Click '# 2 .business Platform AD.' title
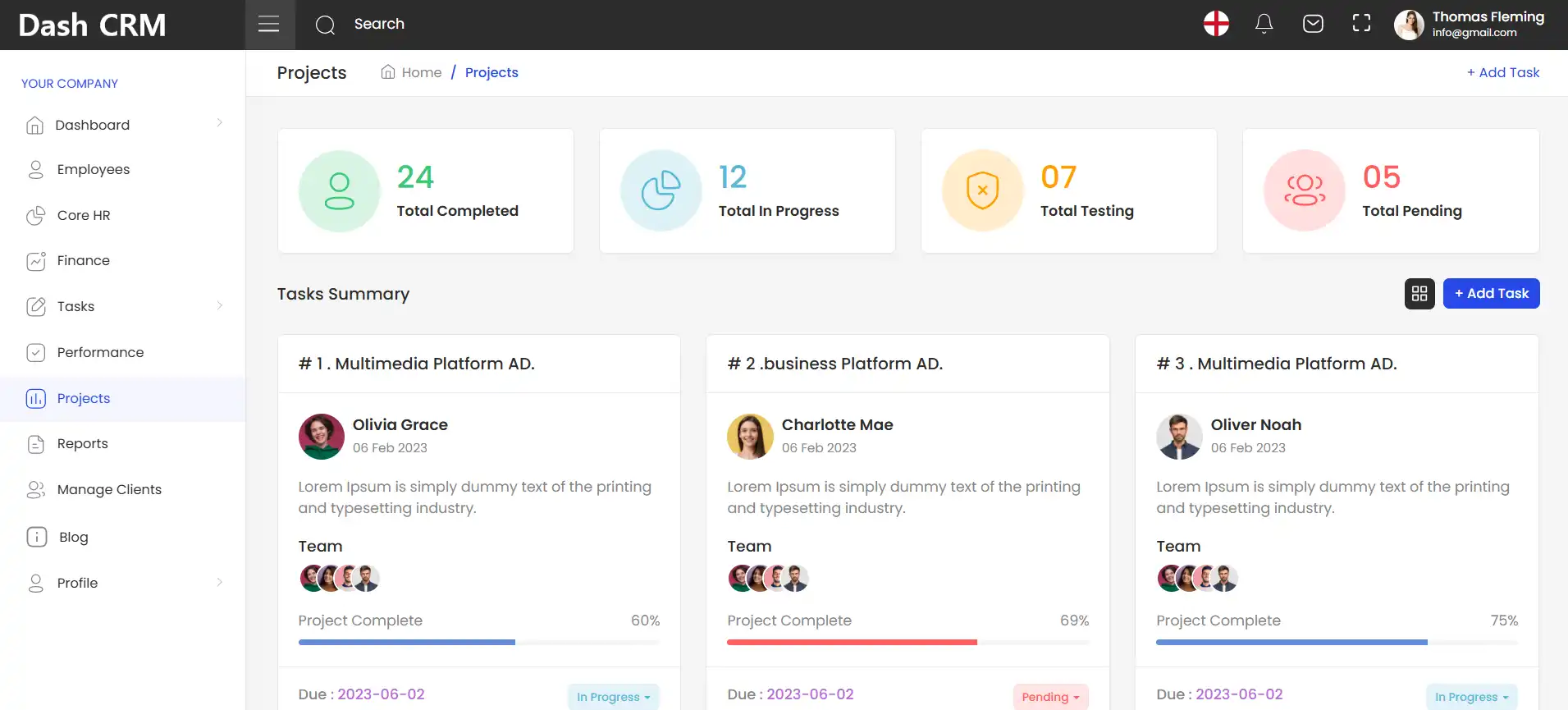Viewport: 1568px width, 710px height. tap(835, 364)
